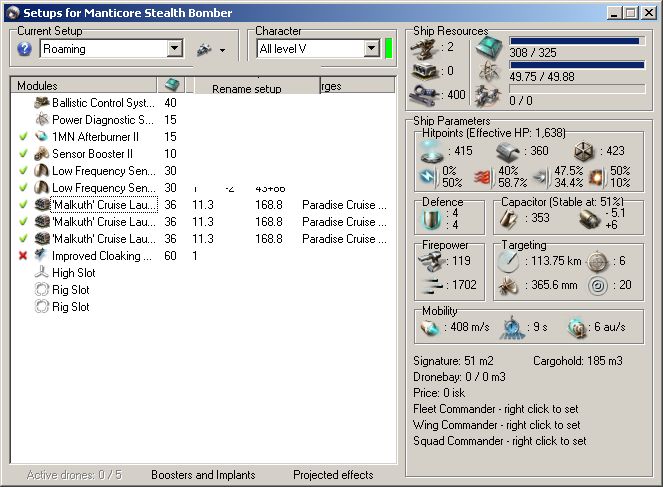Click the Power Diagnostic System row text
The height and width of the screenshot is (487, 663).
[103, 120]
